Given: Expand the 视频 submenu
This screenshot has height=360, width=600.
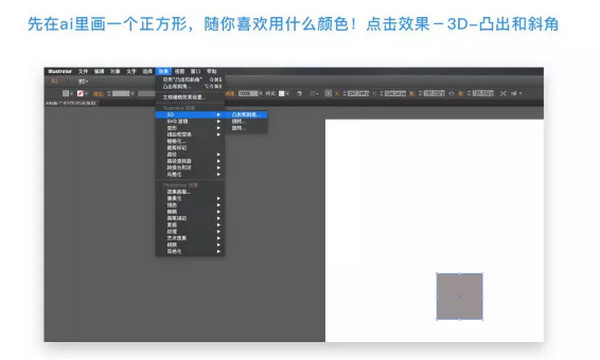Looking at the screenshot, I should (x=190, y=245).
